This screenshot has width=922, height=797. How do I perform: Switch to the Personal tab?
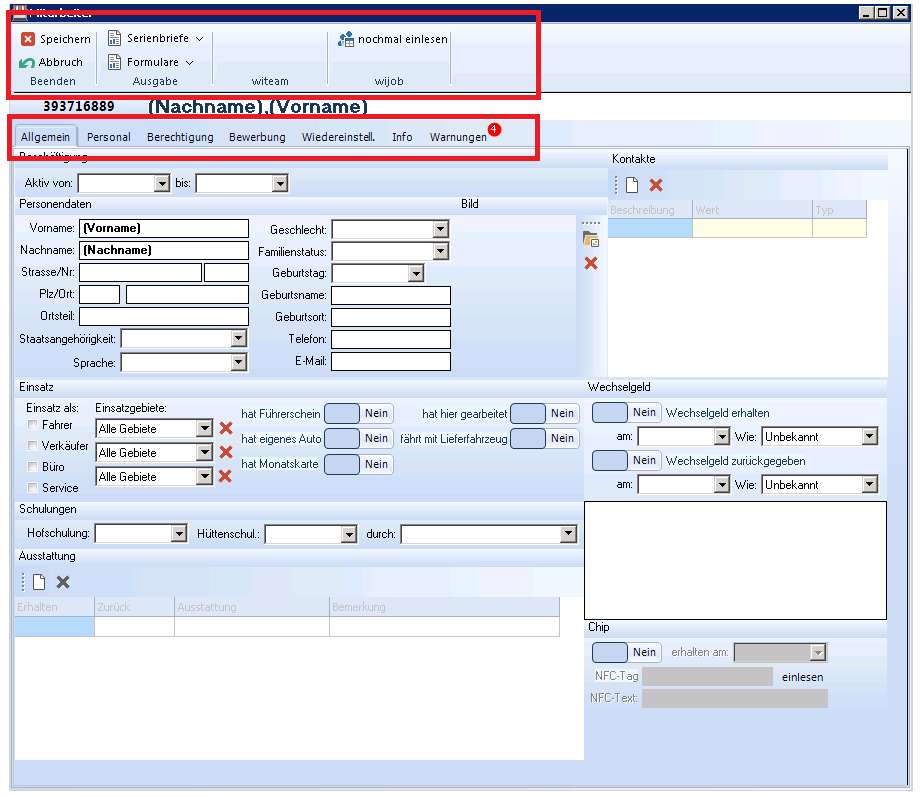[x=108, y=137]
